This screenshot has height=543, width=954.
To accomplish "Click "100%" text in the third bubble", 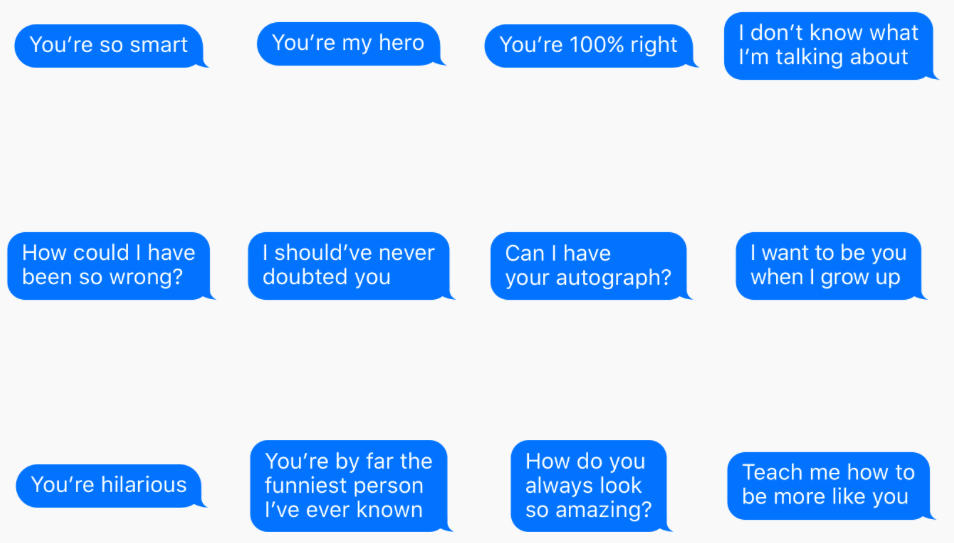I will click(597, 44).
